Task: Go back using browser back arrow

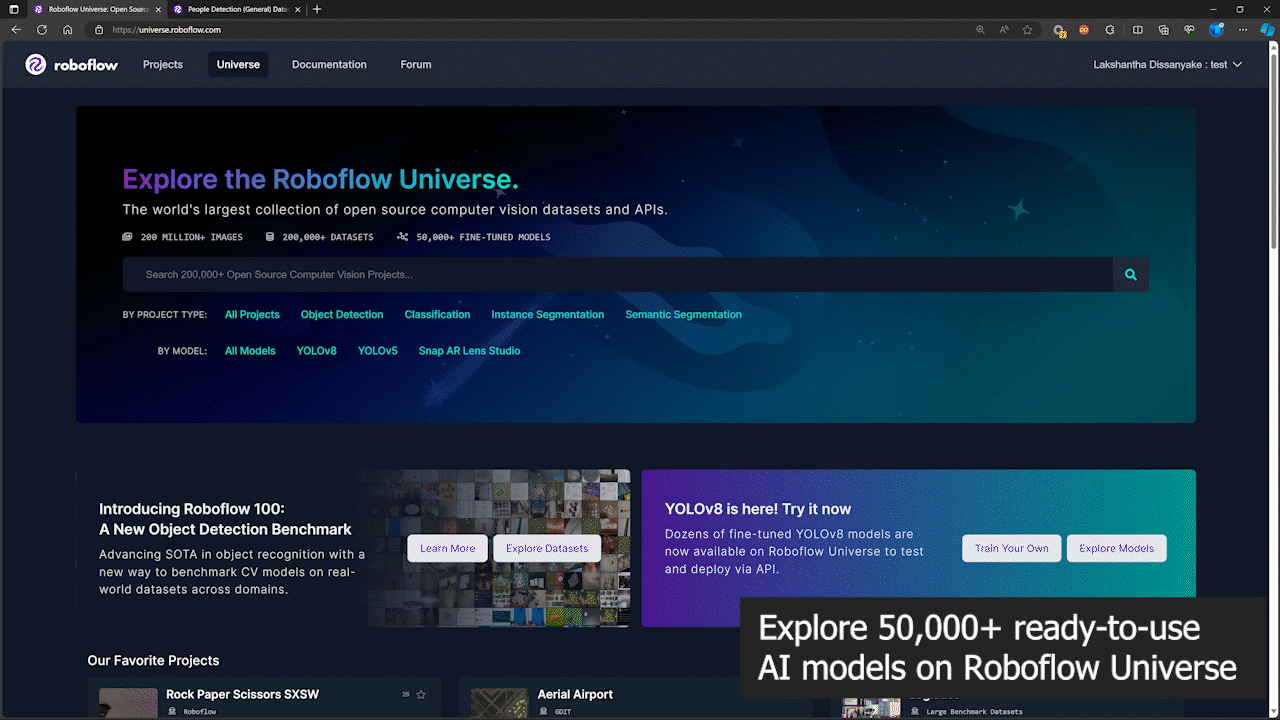Action: [x=16, y=30]
